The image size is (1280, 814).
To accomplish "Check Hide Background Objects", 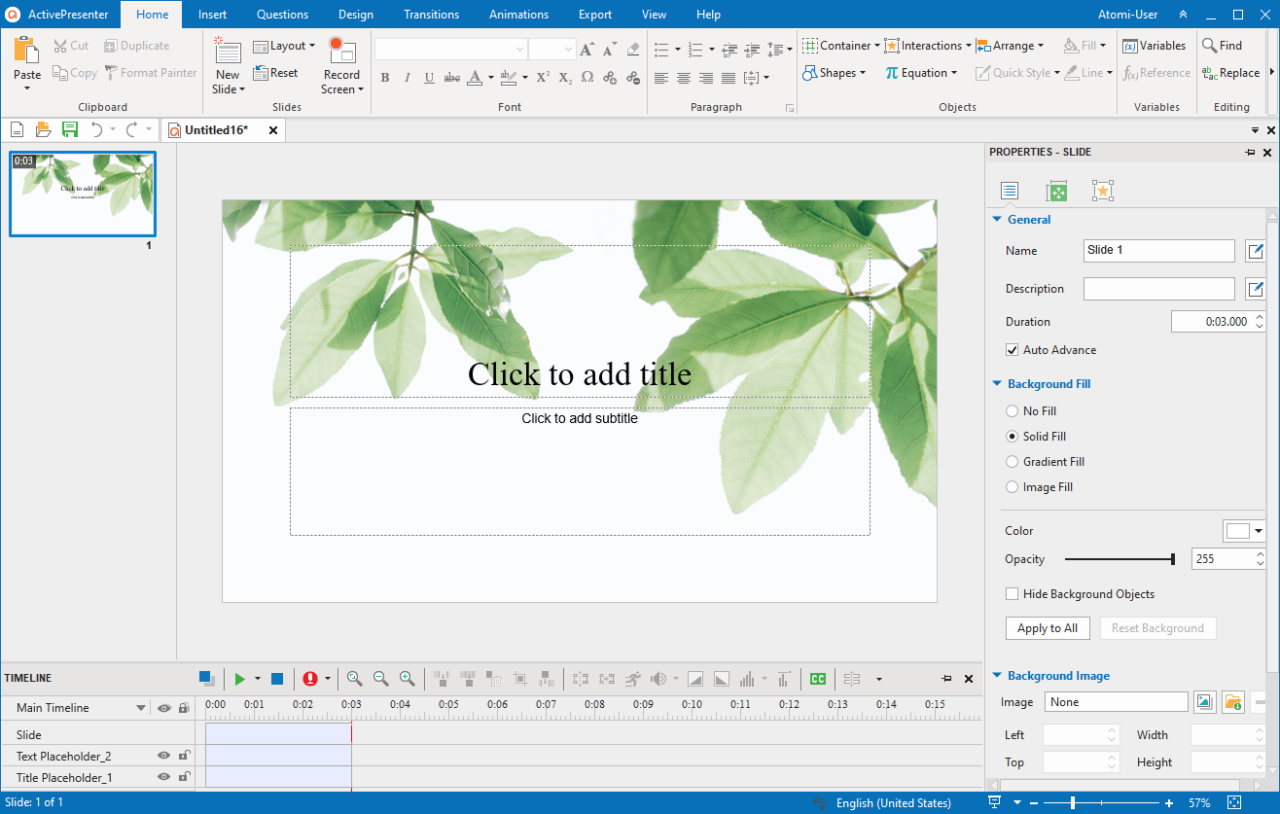I will [x=1012, y=593].
